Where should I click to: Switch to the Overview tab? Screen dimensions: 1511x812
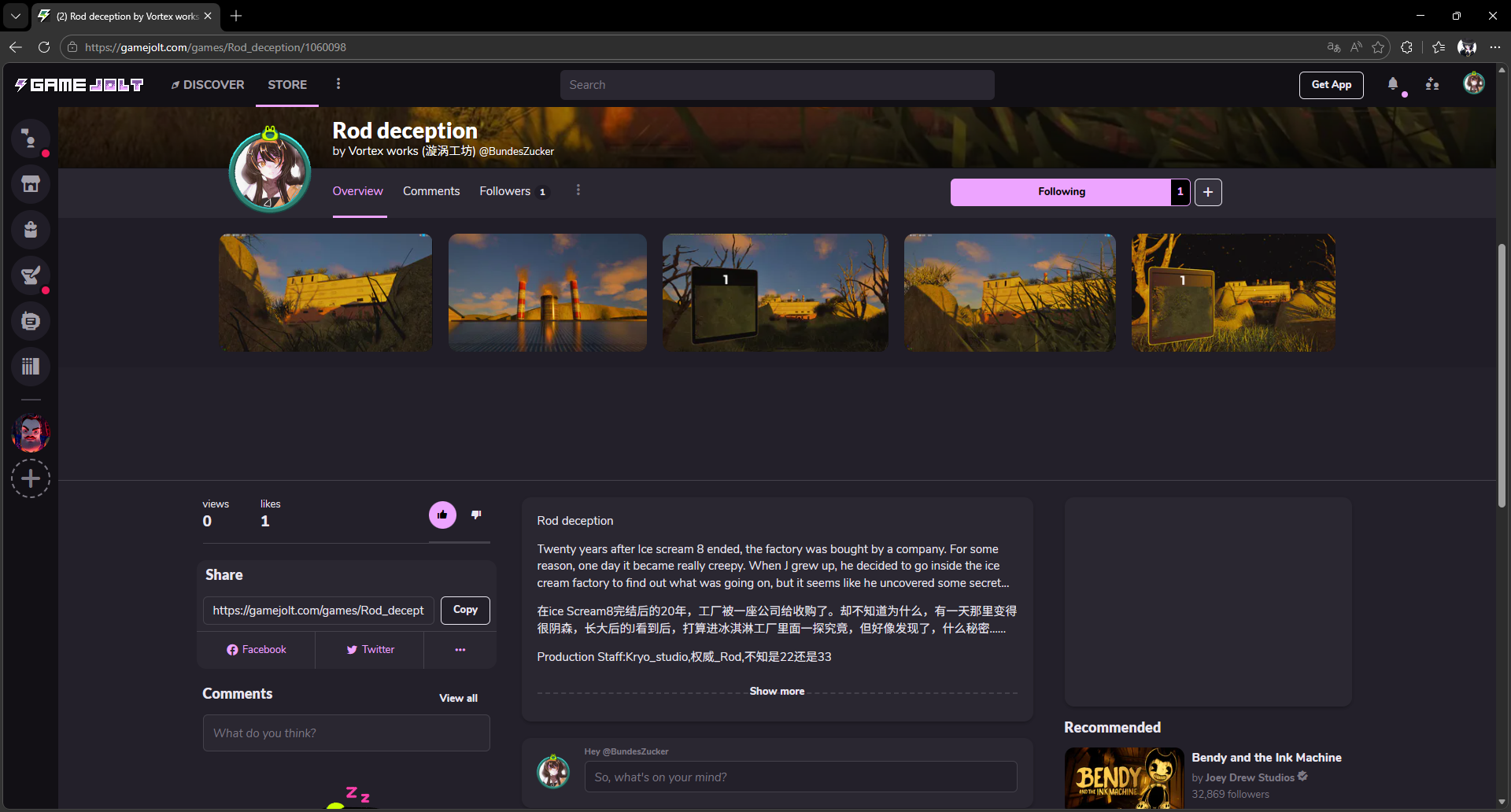click(x=358, y=191)
